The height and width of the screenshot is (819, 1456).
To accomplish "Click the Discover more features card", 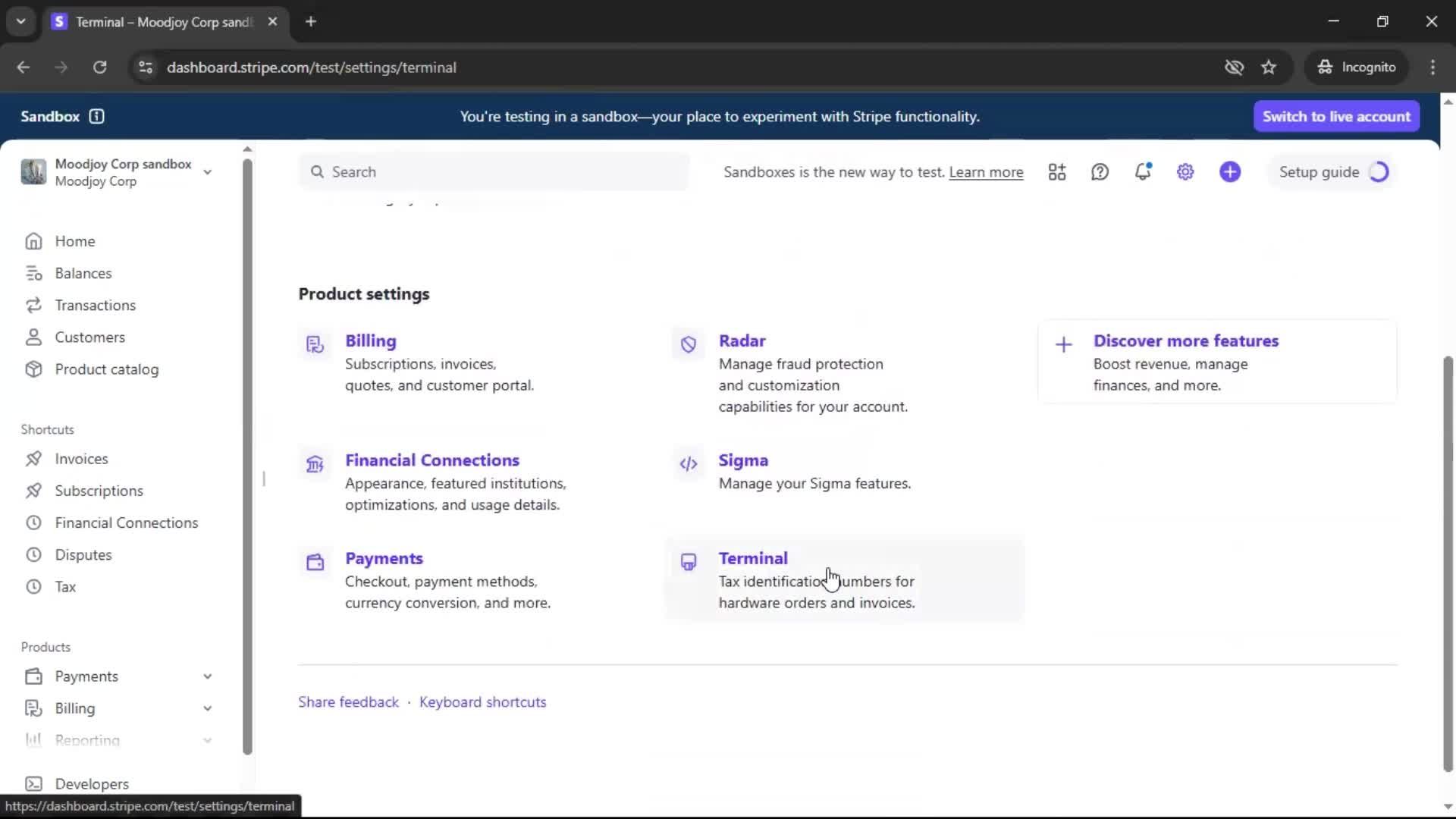I will click(1216, 362).
